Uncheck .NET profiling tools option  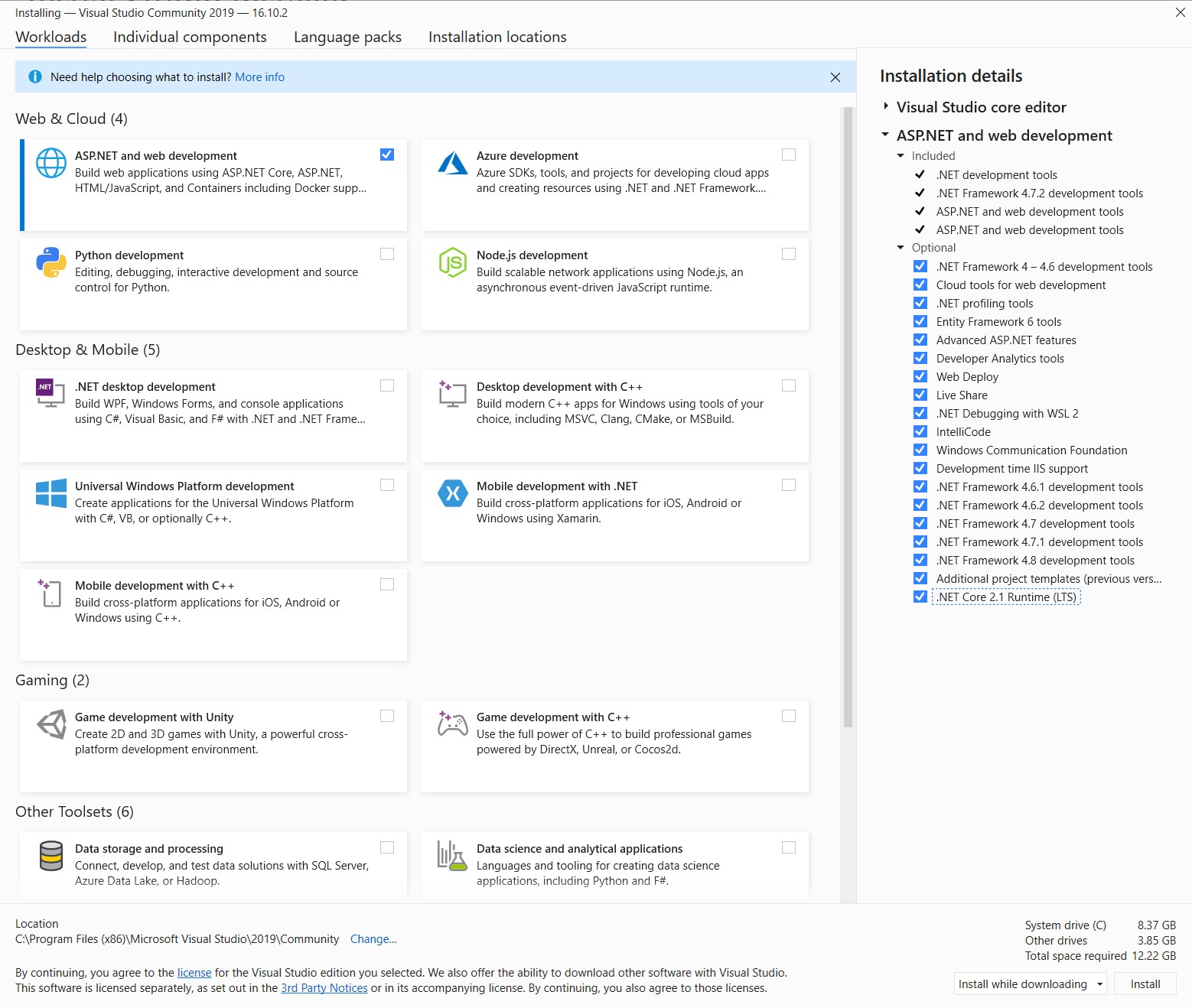pos(920,303)
